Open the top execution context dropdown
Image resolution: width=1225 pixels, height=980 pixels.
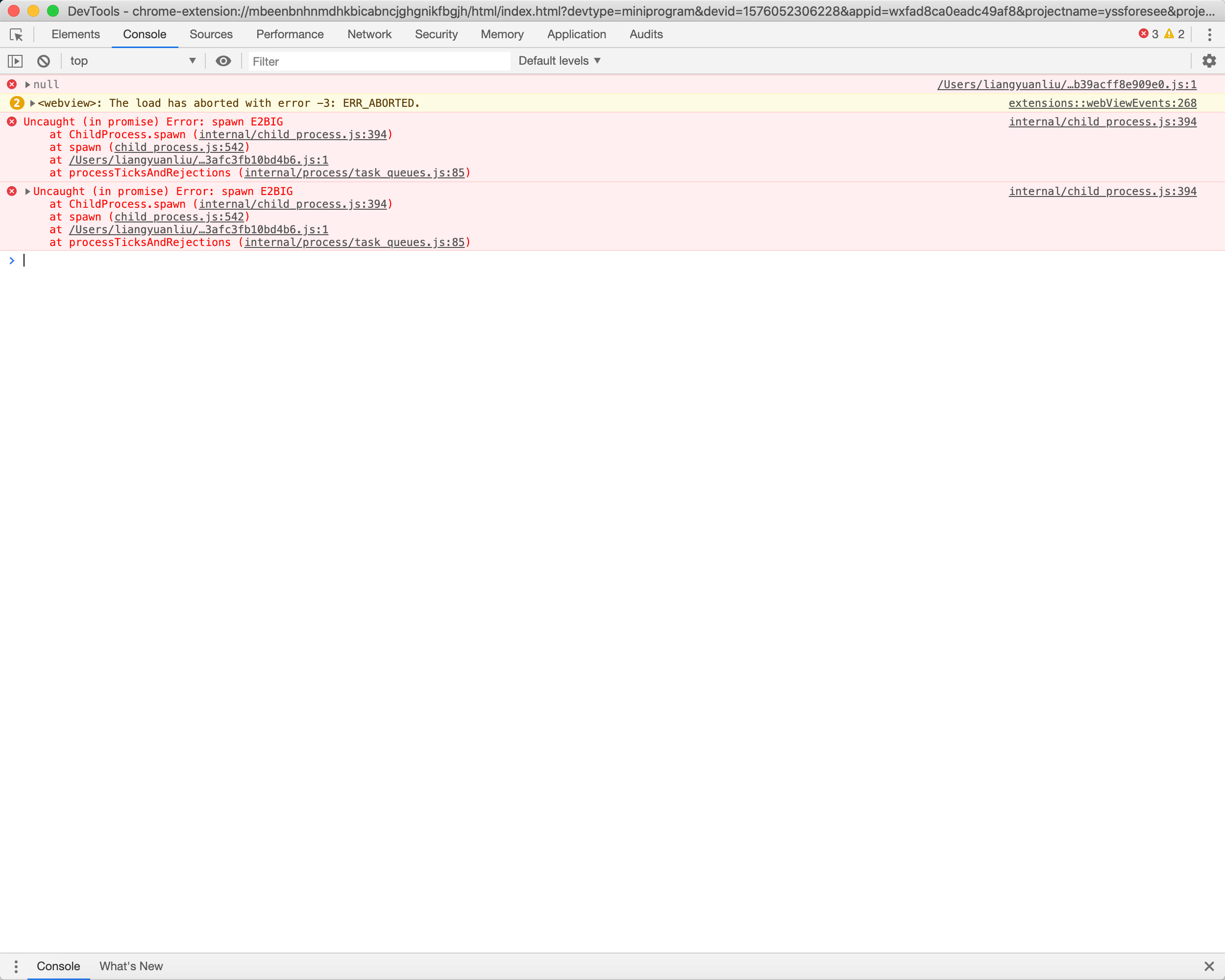[x=132, y=61]
